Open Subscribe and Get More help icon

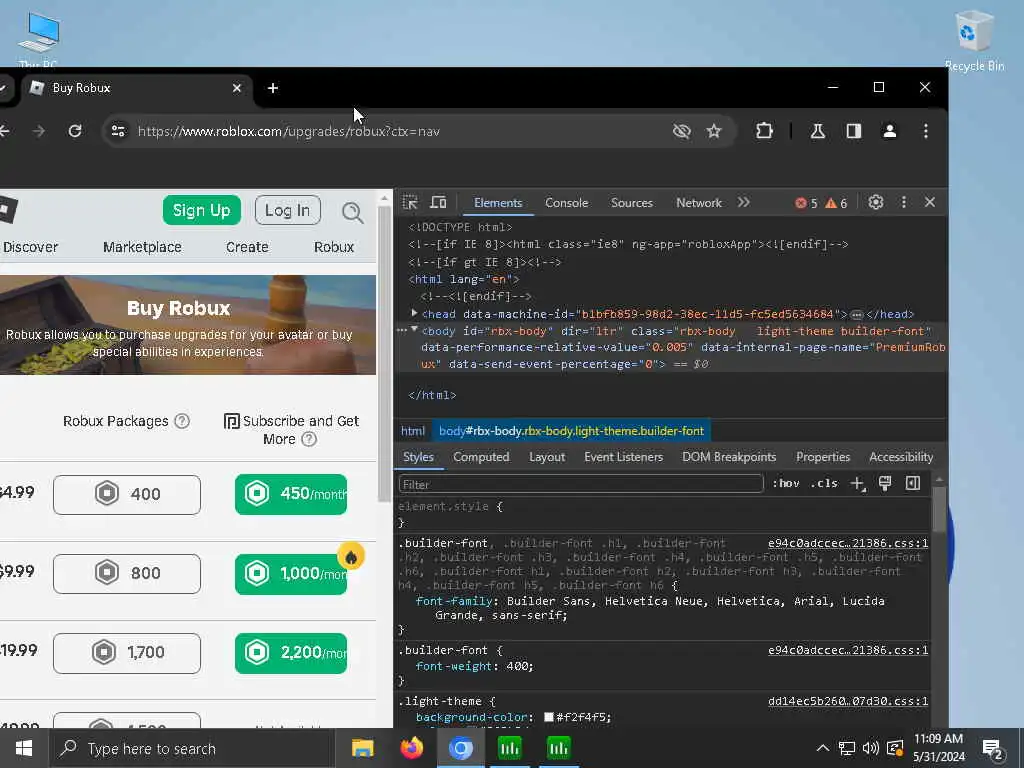tap(309, 439)
